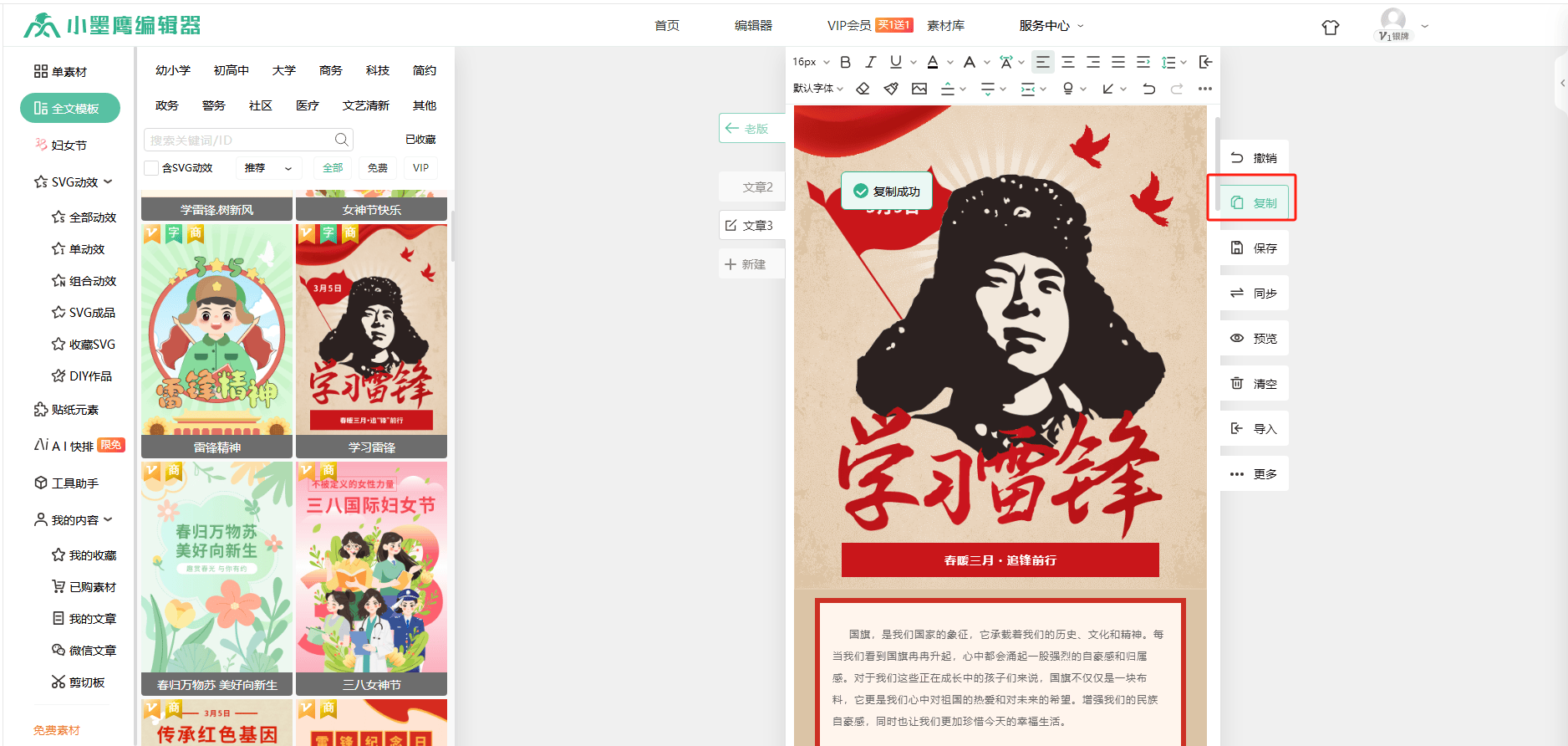Switch to the 文章3 tab

point(750,226)
